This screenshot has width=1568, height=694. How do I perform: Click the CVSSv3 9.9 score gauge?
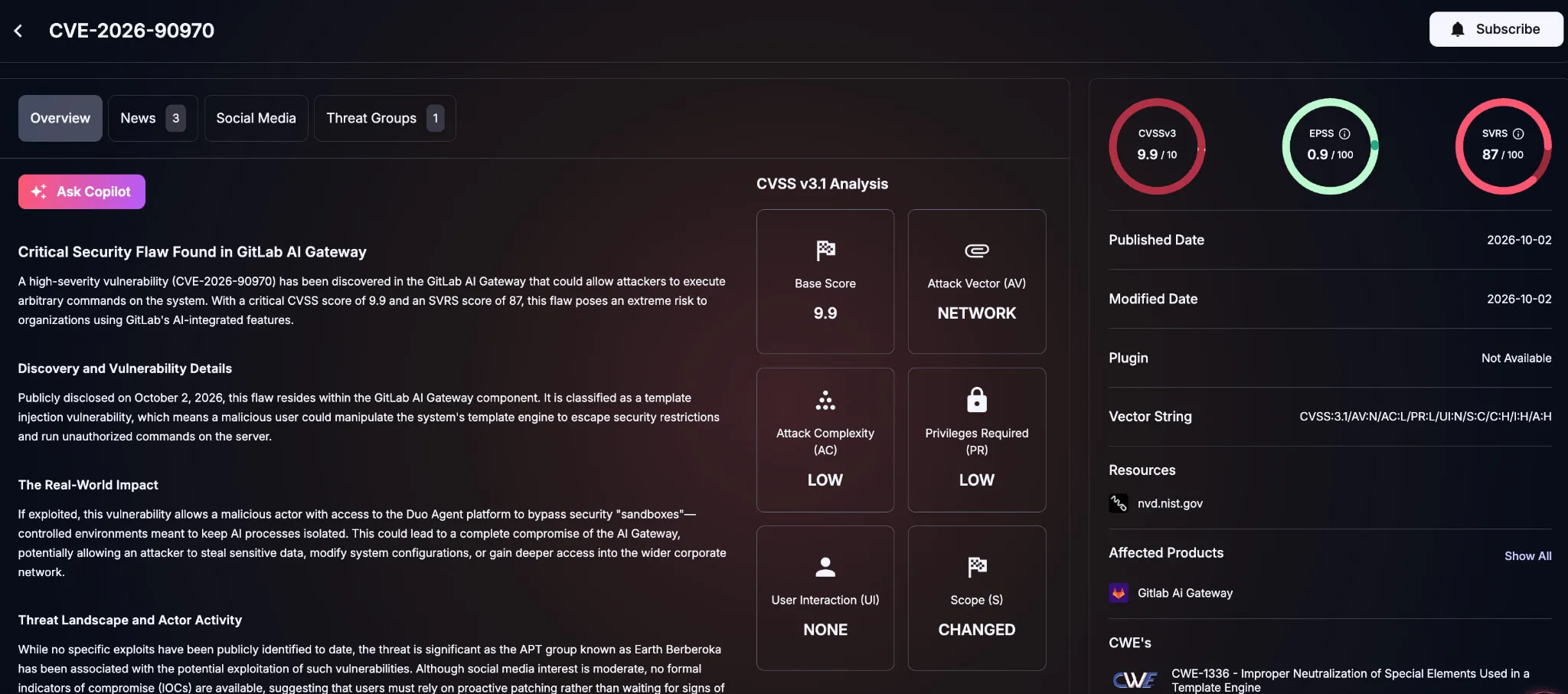coord(1157,146)
